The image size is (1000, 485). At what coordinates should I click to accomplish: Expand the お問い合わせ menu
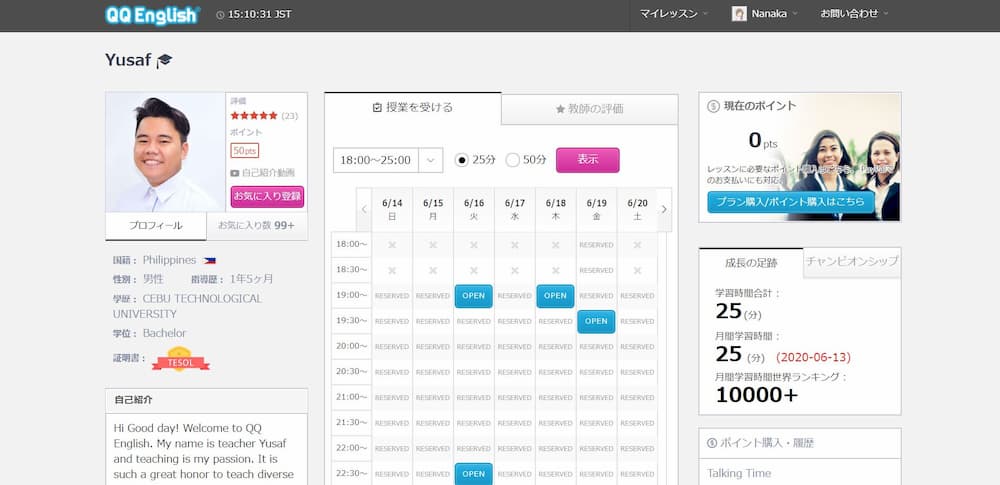coord(854,14)
